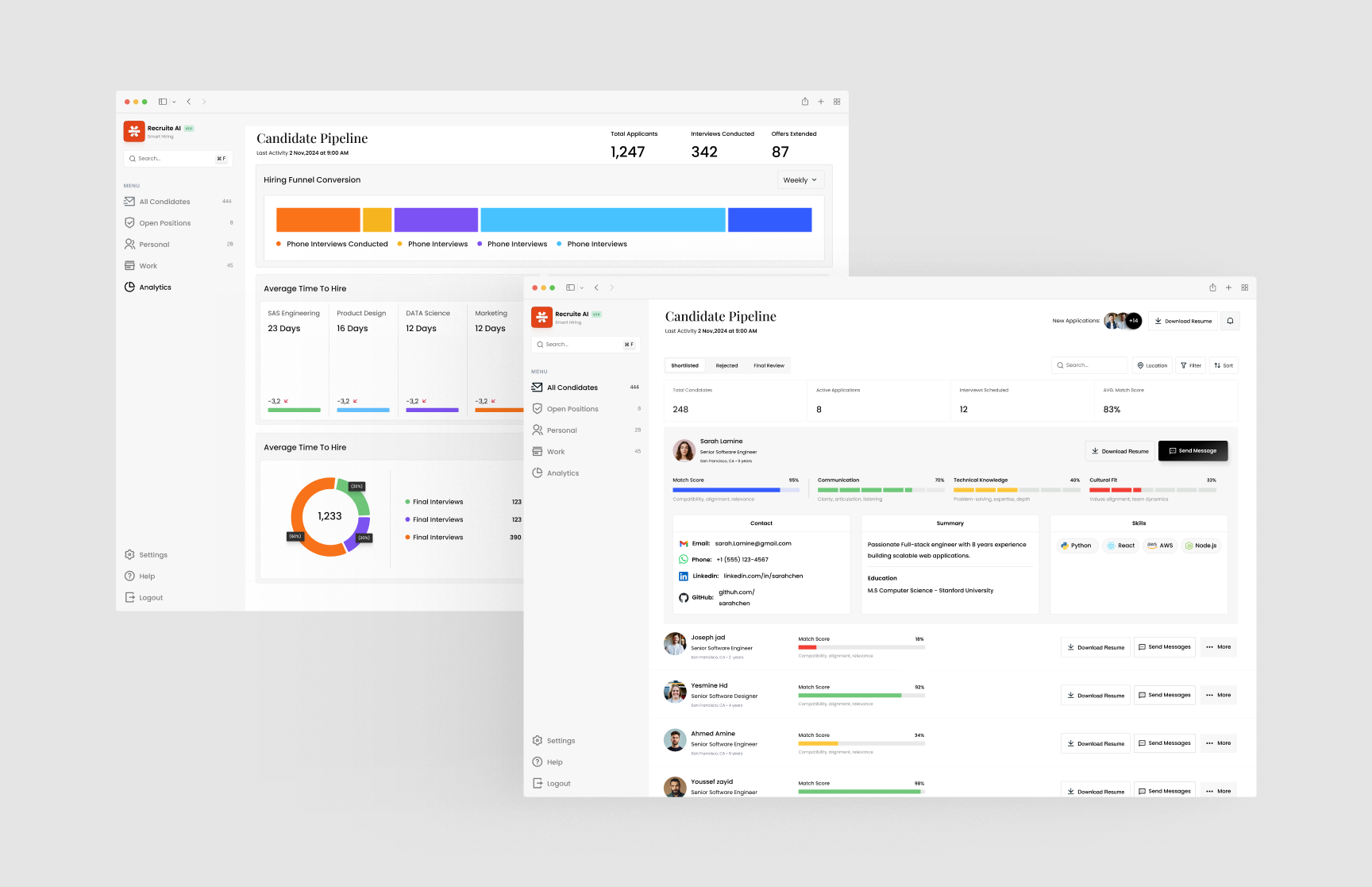This screenshot has width=1372, height=887.
Task: Click Send Message for Sarah Lamine
Action: pos(1193,450)
